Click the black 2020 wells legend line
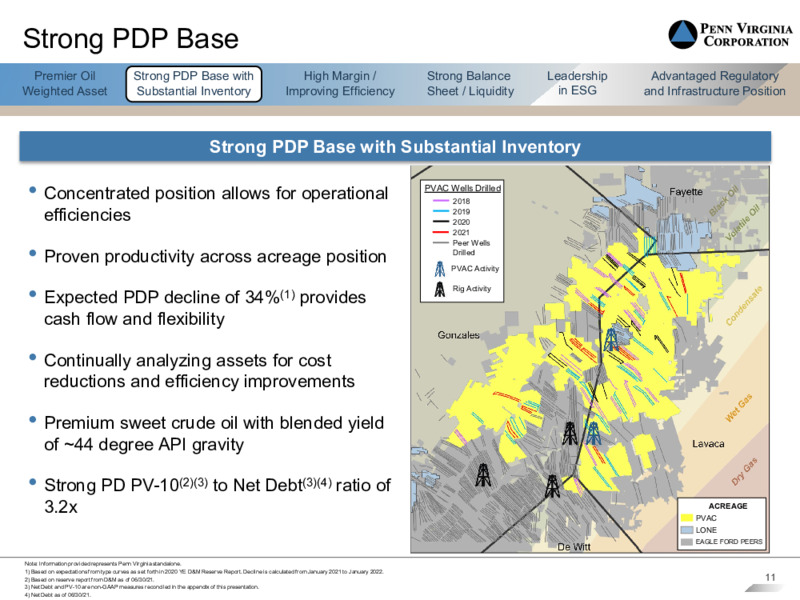This screenshot has height=600, width=800. pyautogui.click(x=440, y=222)
